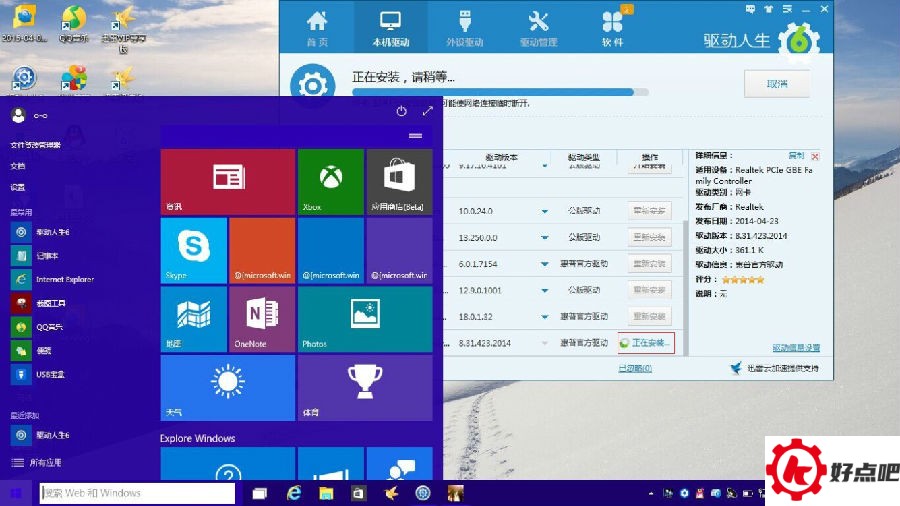Switch to the 驱动管理 tab with wrench icon

tap(538, 28)
